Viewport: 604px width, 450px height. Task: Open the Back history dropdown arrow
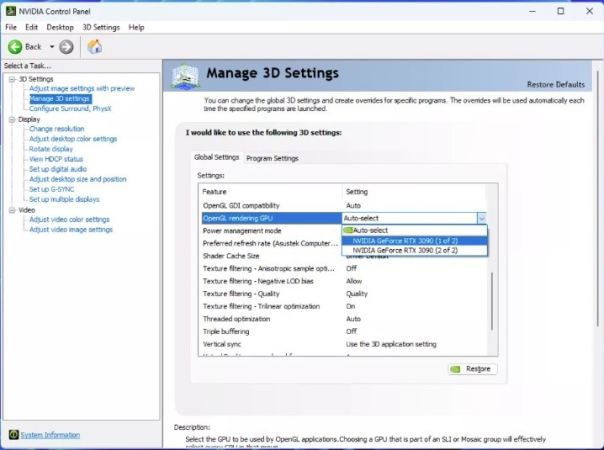click(x=52, y=47)
